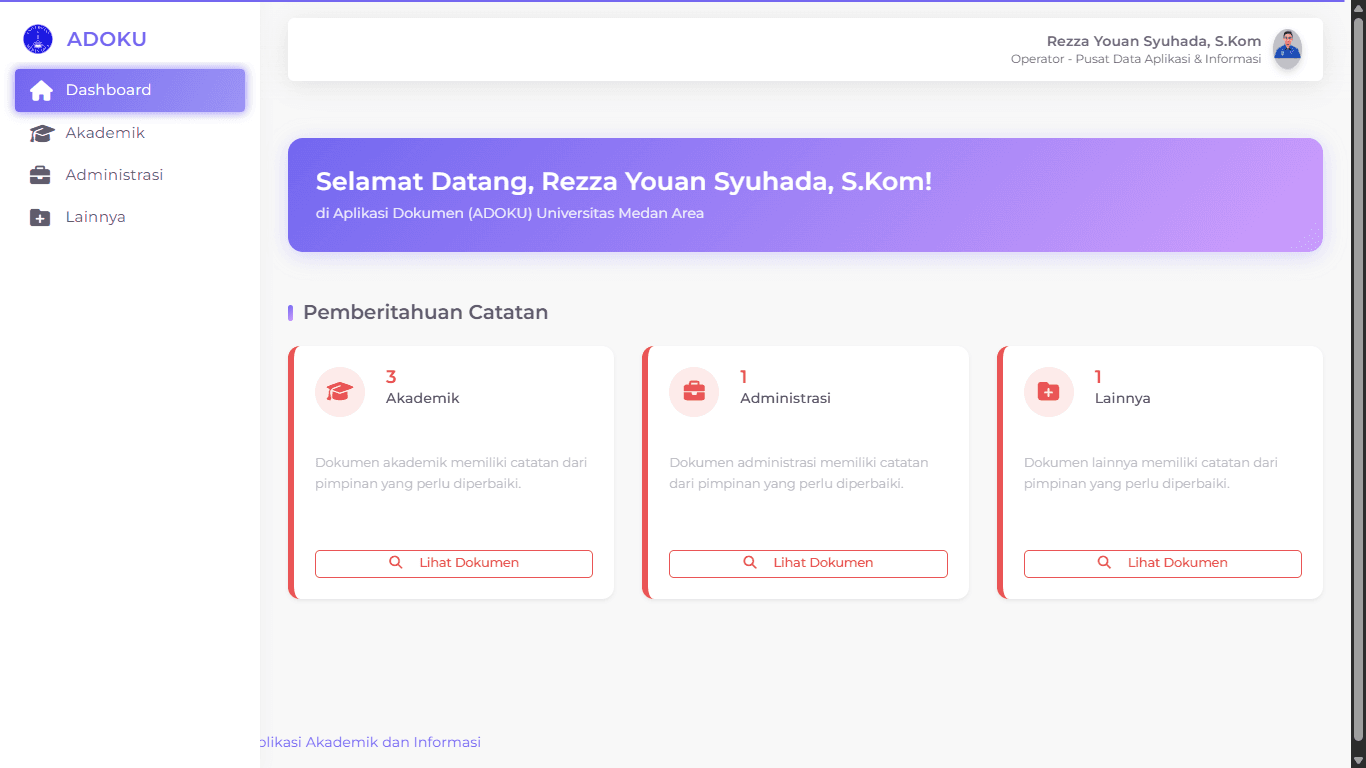Click the Akademik graduation cap sidebar icon
1366x768 pixels.
pyautogui.click(x=41, y=133)
